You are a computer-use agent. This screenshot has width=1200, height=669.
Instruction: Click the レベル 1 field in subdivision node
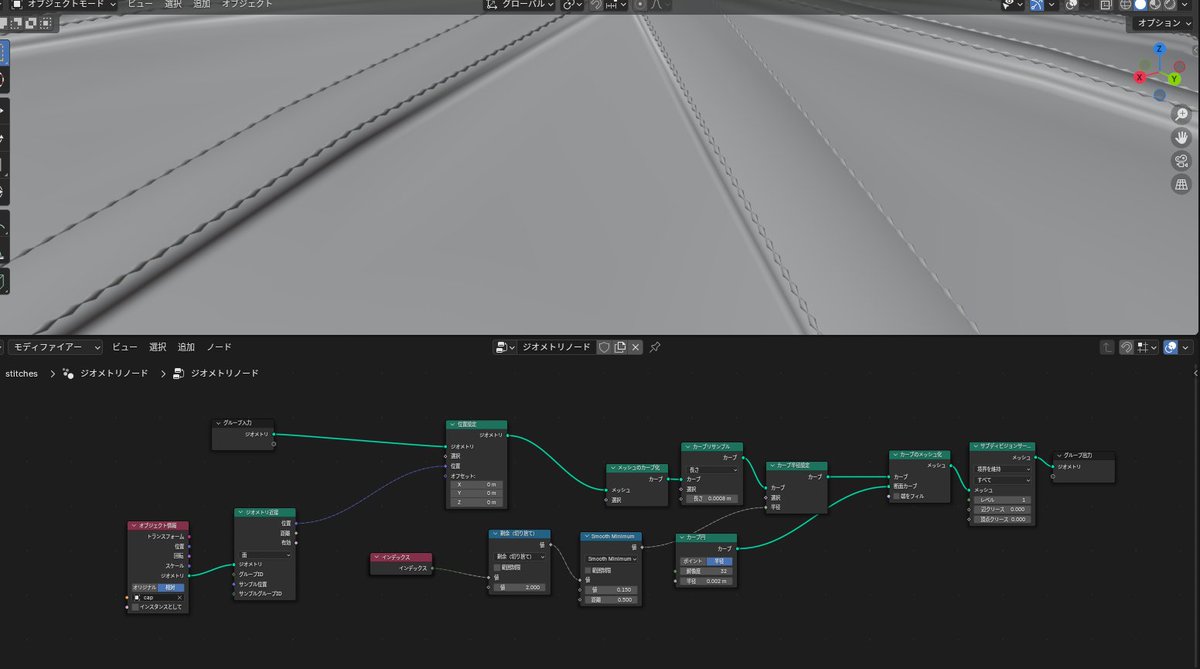[x=1002, y=499]
